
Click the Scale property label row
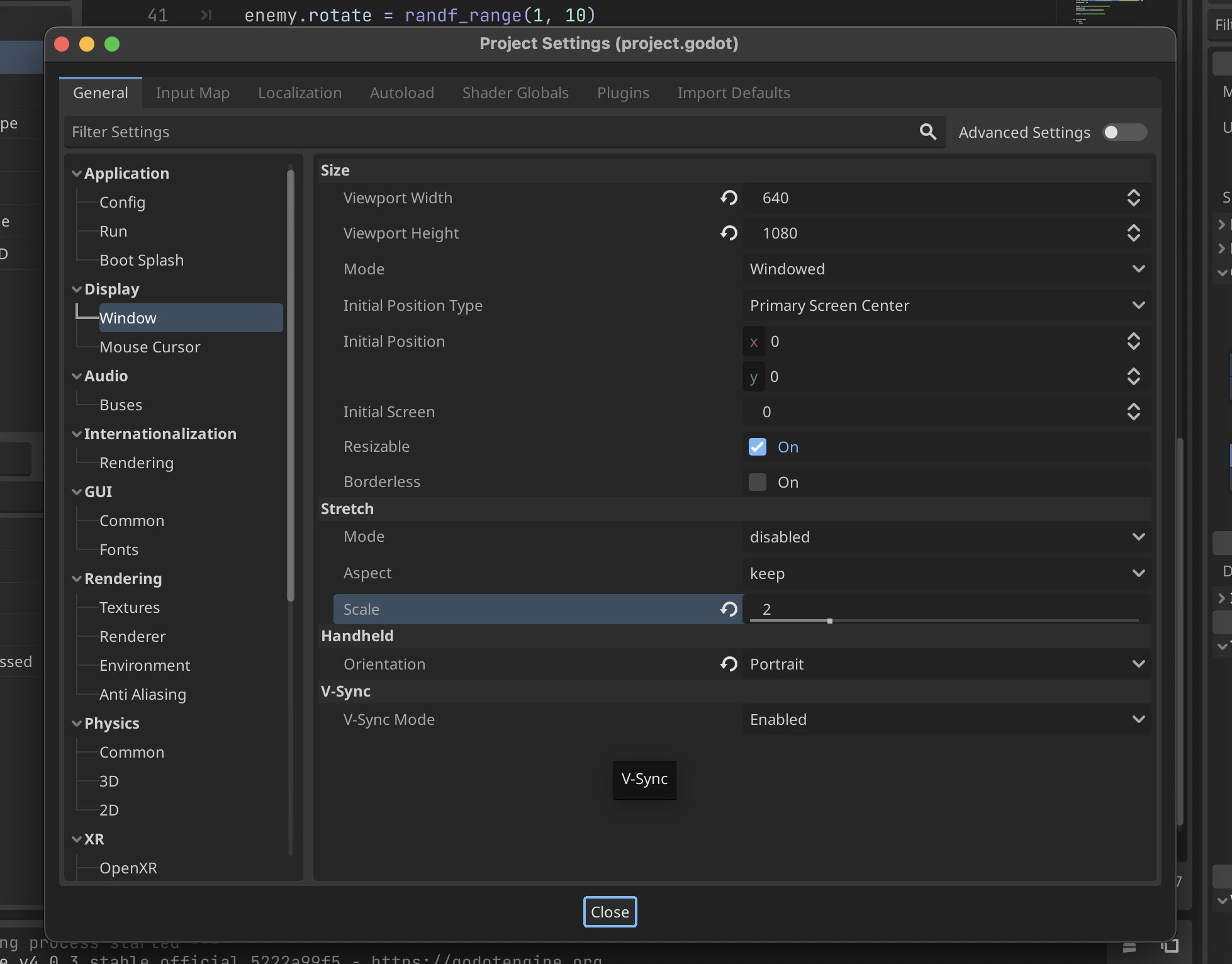point(538,609)
